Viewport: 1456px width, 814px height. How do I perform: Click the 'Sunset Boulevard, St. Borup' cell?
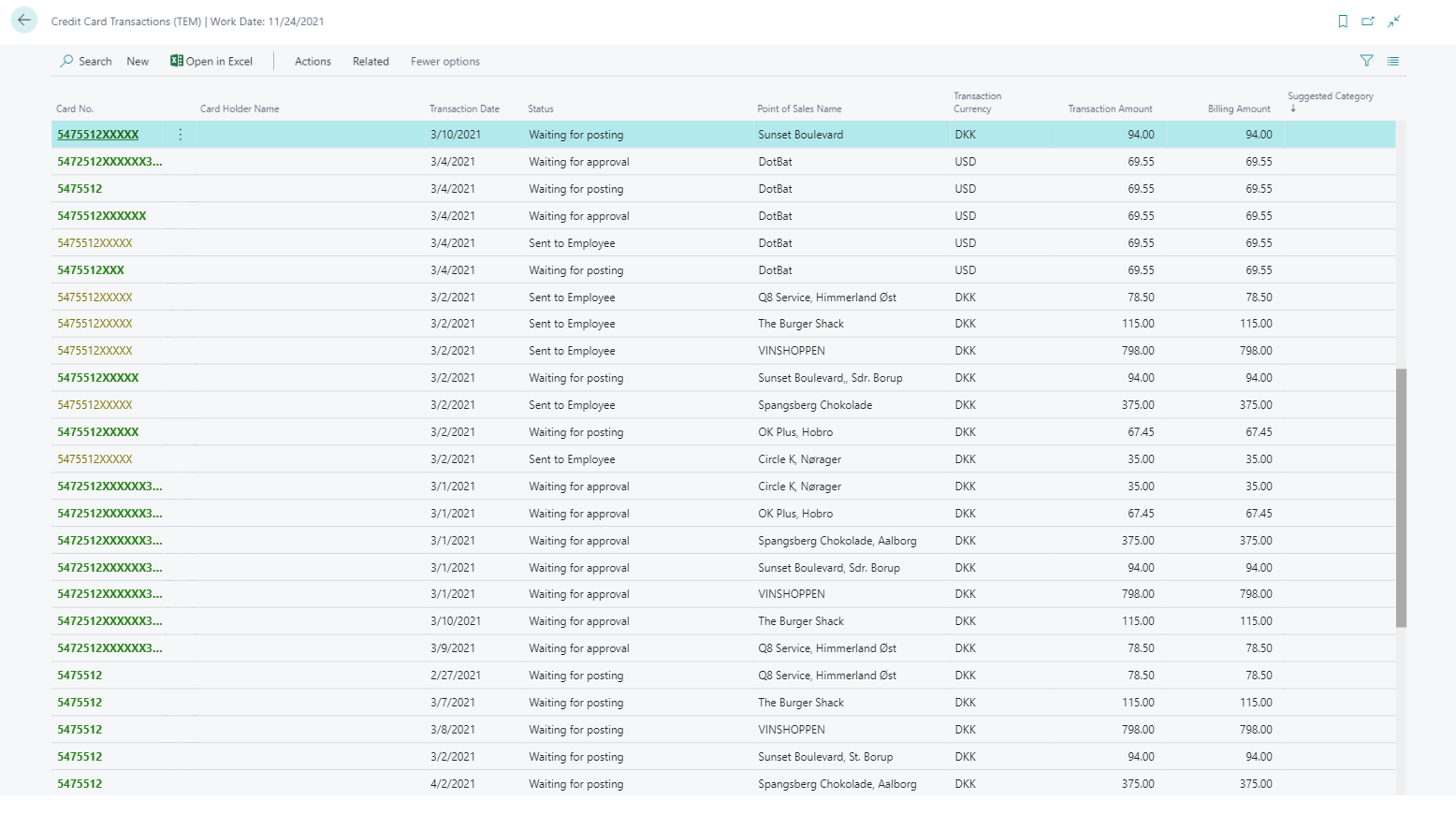coord(825,757)
